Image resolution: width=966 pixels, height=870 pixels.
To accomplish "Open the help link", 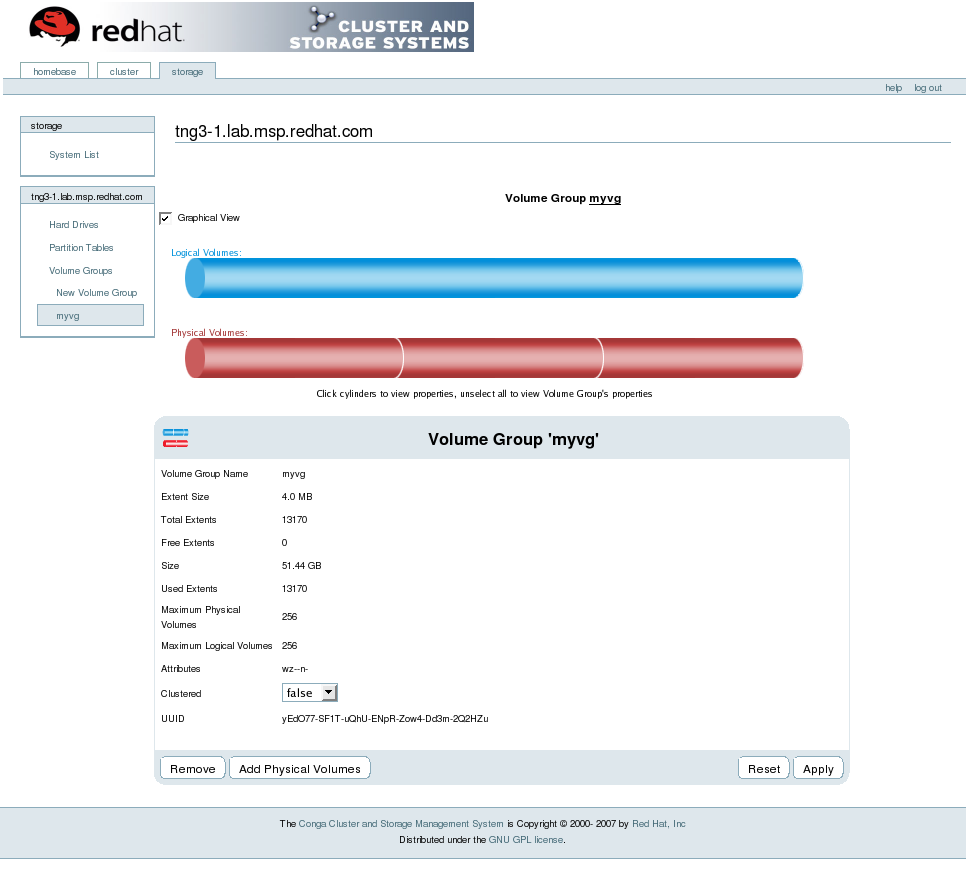I will coord(892,87).
